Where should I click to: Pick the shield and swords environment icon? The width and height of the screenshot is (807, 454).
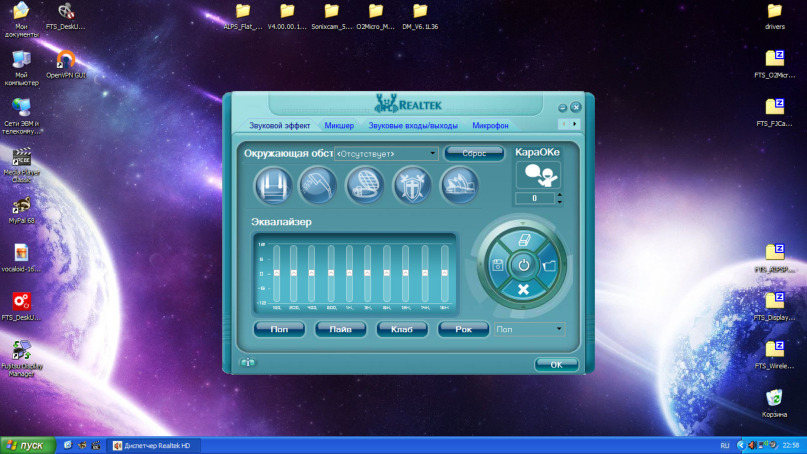[412, 185]
